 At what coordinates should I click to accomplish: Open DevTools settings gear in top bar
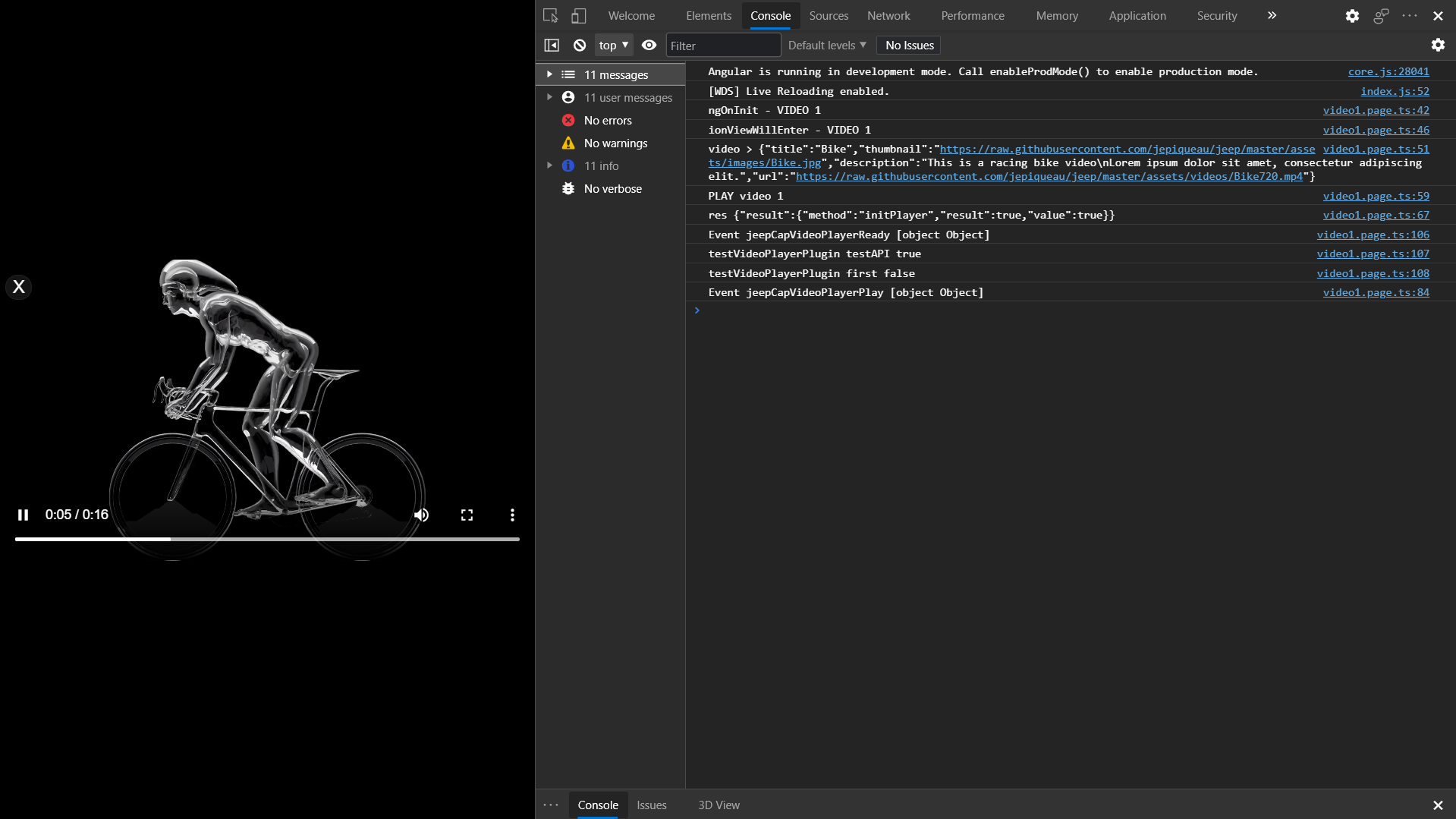[1351, 15]
